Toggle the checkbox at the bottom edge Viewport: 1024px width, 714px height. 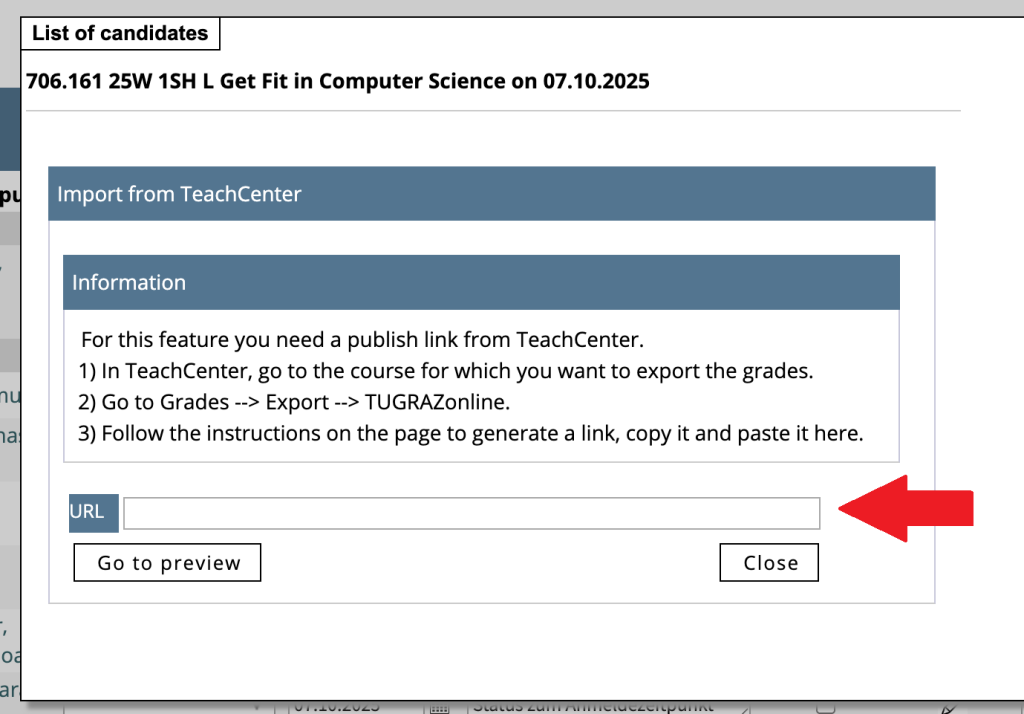tap(826, 707)
